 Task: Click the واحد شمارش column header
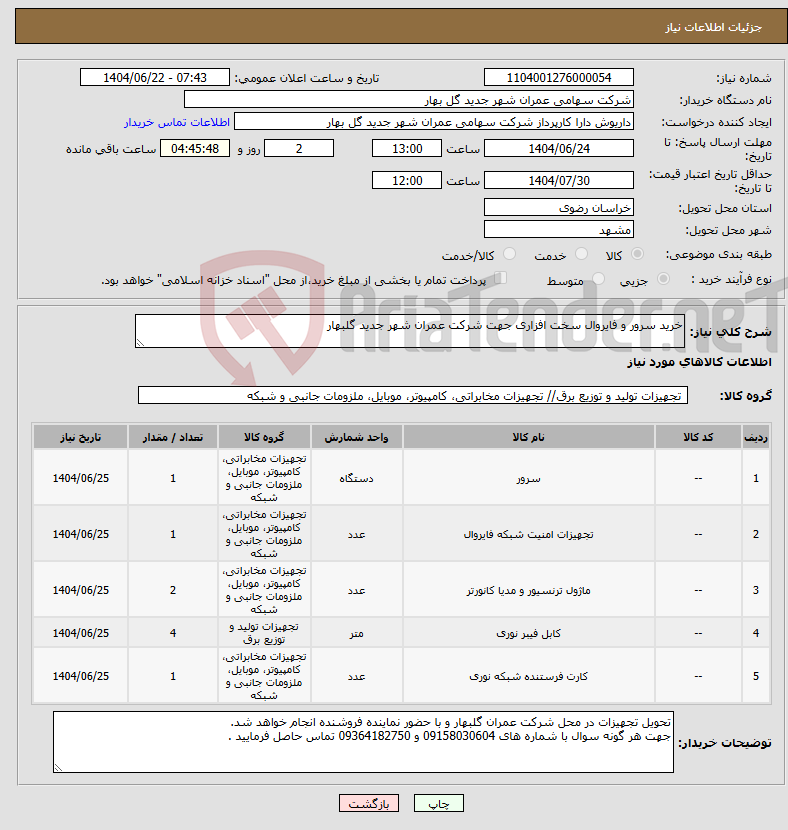point(357,437)
